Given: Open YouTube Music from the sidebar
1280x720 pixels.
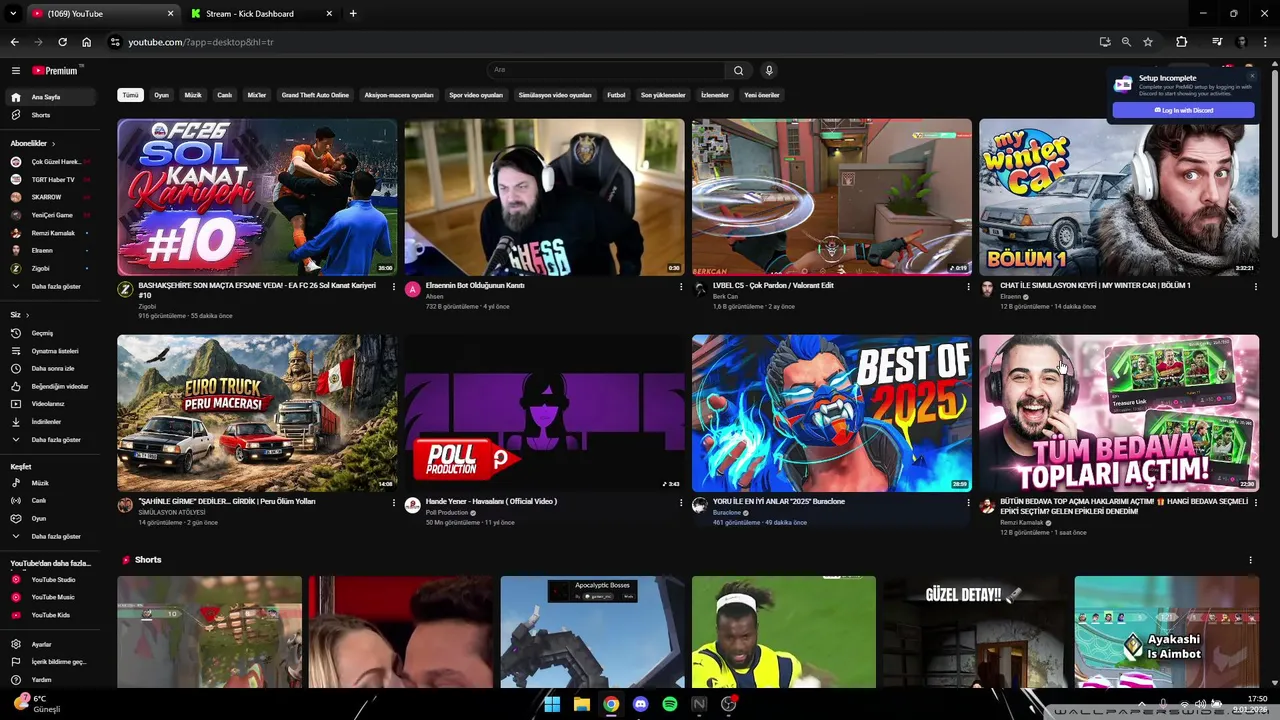Looking at the screenshot, I should tap(53, 597).
